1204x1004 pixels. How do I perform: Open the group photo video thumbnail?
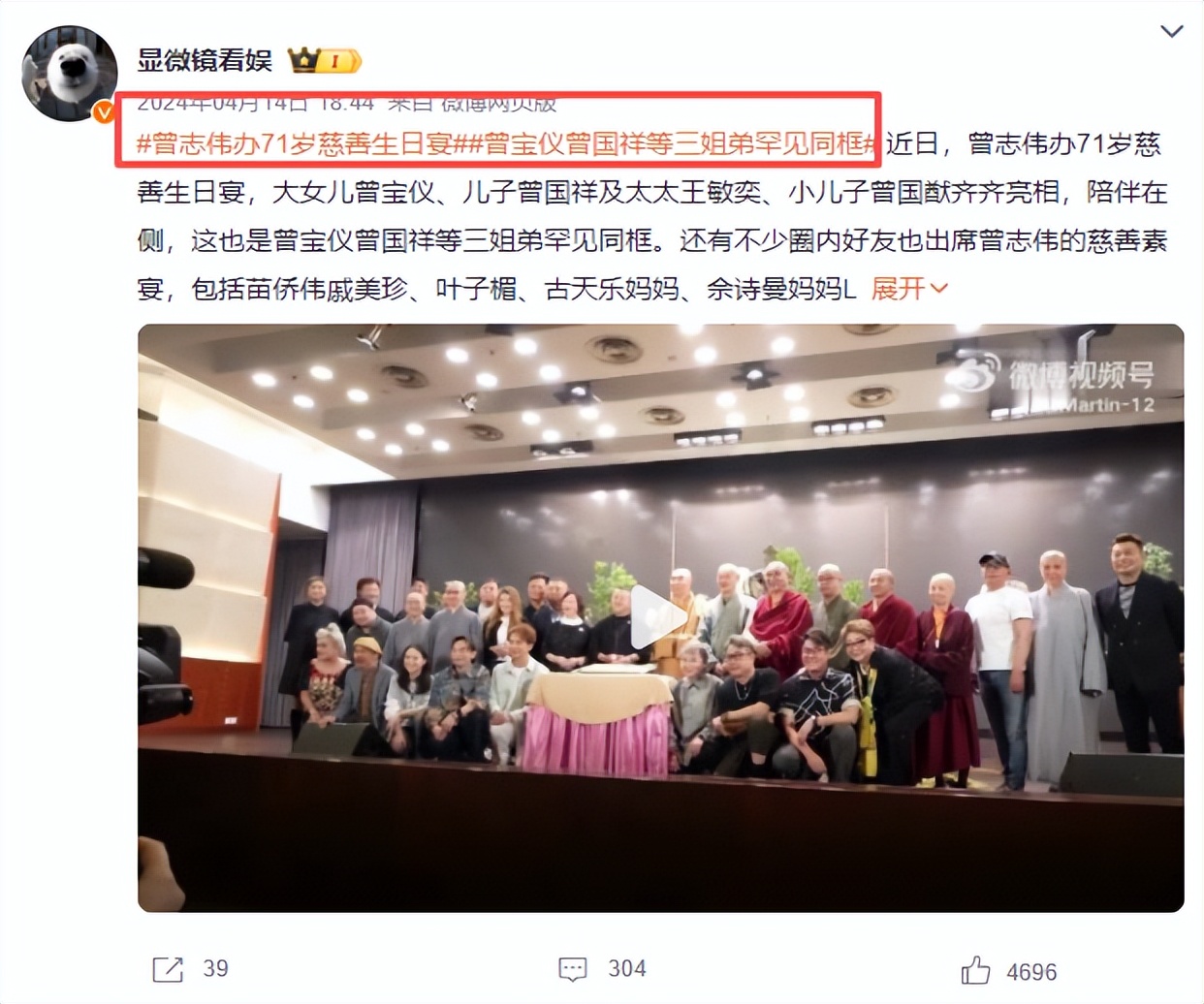[x=660, y=617]
